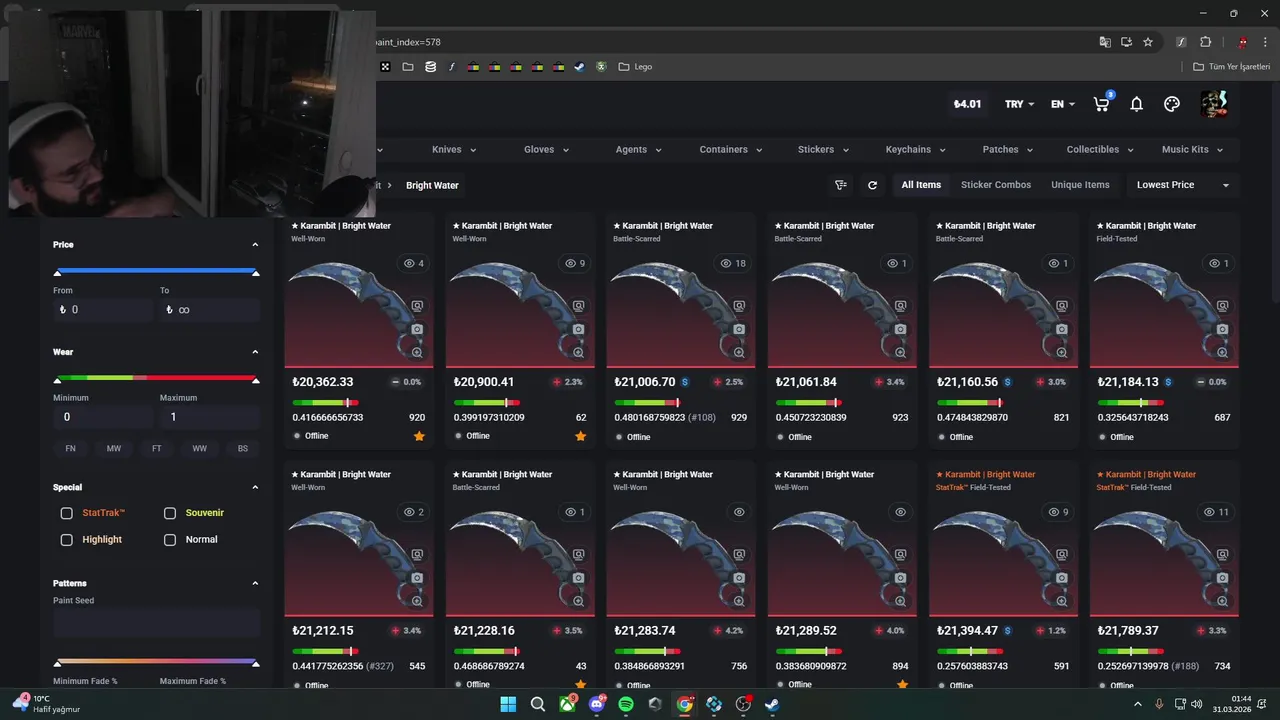Toggle favorite star on ₺20,900.41 card
This screenshot has width=1280, height=720.
(580, 436)
